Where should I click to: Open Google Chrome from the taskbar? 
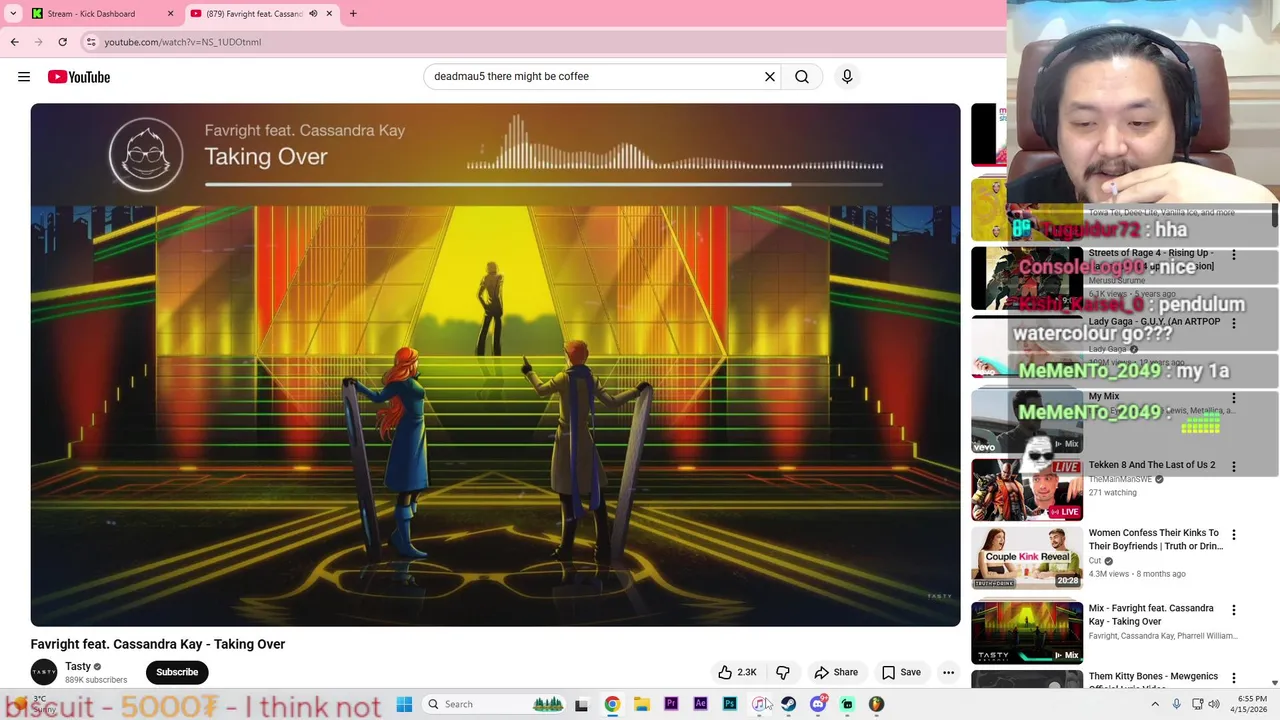[612, 704]
